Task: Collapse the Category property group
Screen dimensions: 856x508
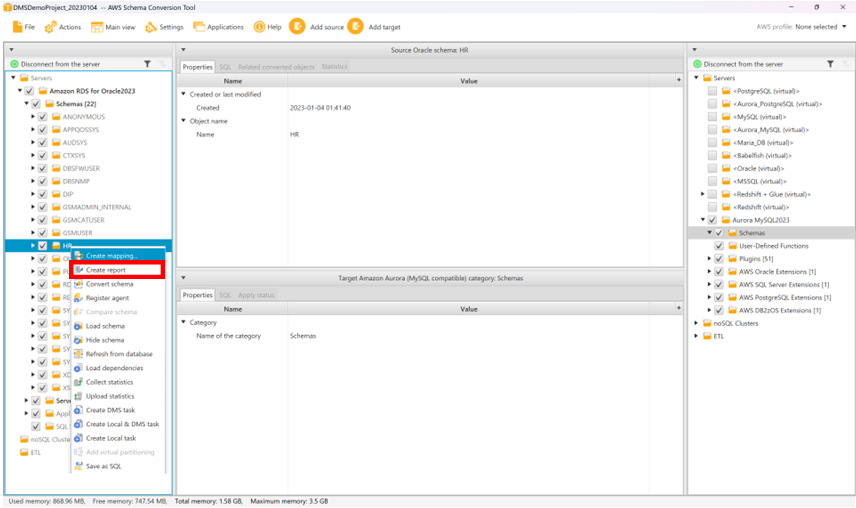Action: 183,322
